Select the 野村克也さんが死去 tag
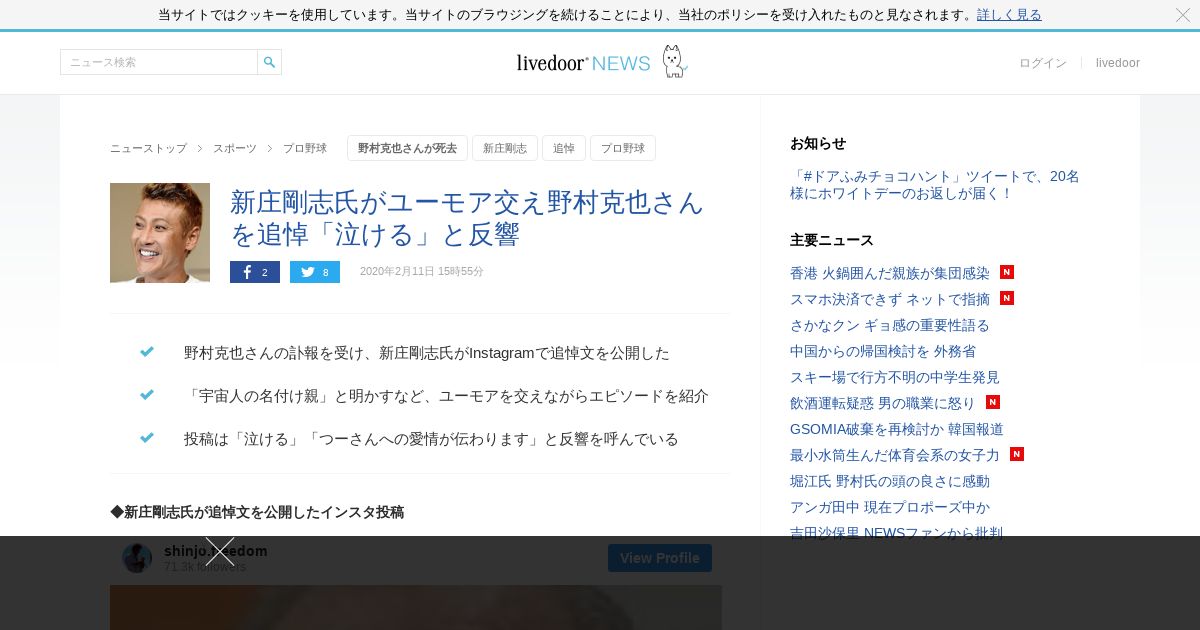This screenshot has width=1200, height=630. pyautogui.click(x=407, y=148)
